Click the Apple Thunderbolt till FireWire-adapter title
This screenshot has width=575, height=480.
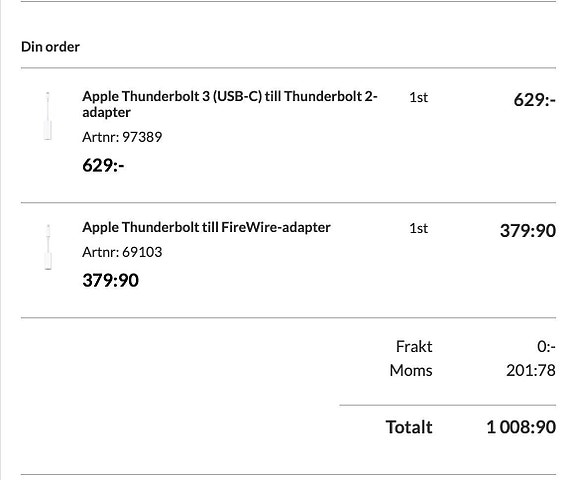point(206,227)
